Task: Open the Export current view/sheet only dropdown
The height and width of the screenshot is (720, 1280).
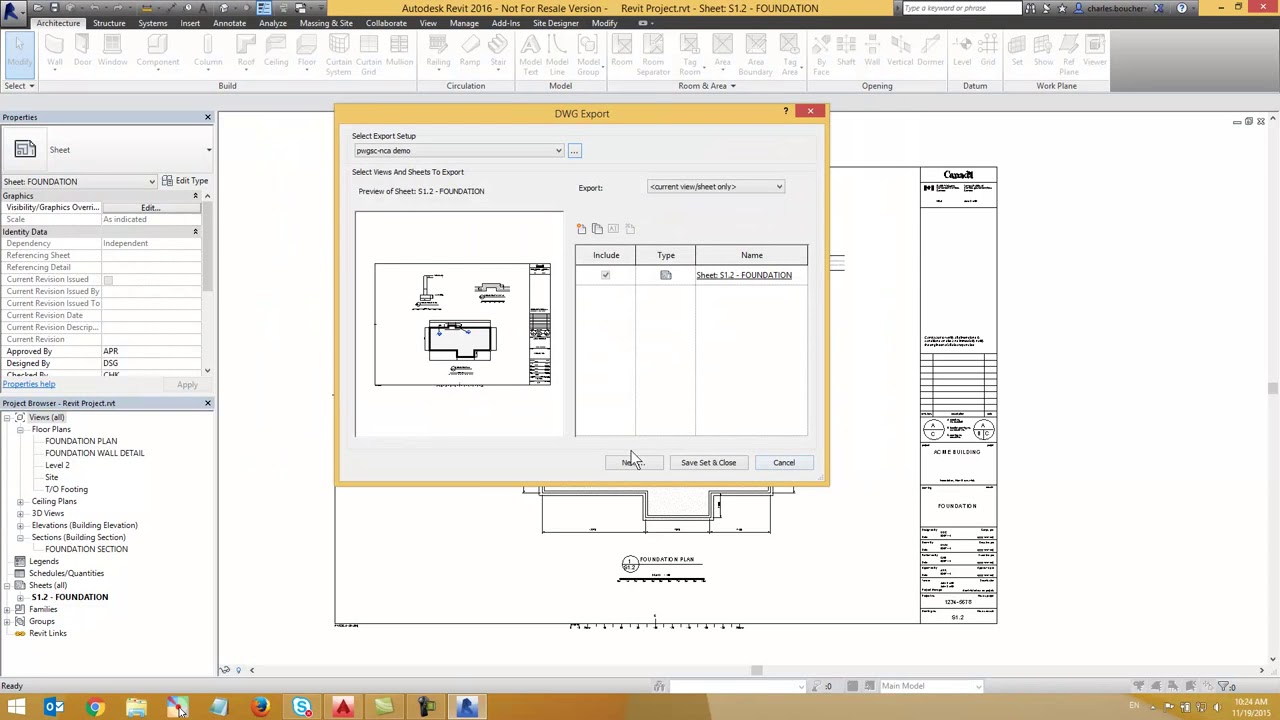Action: click(716, 187)
